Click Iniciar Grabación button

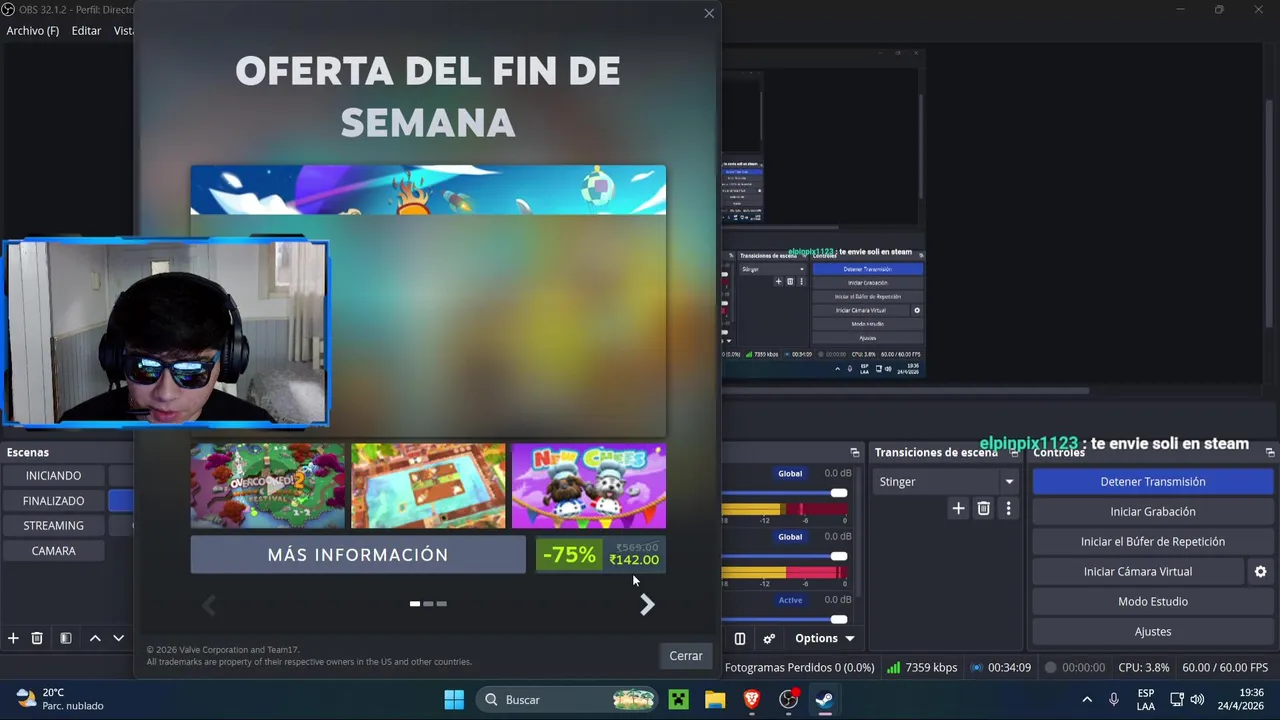click(1153, 512)
